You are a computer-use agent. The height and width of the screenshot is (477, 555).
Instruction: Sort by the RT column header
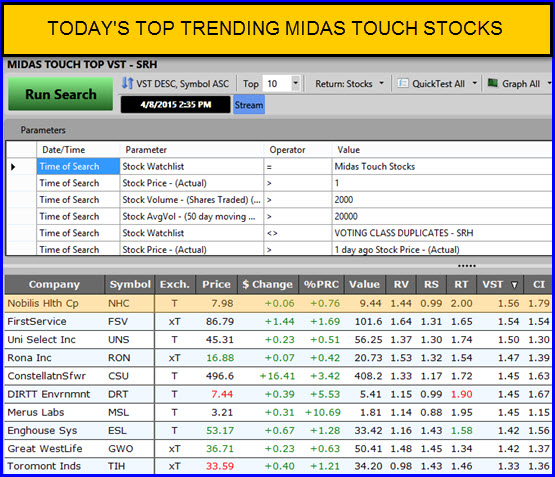(461, 285)
